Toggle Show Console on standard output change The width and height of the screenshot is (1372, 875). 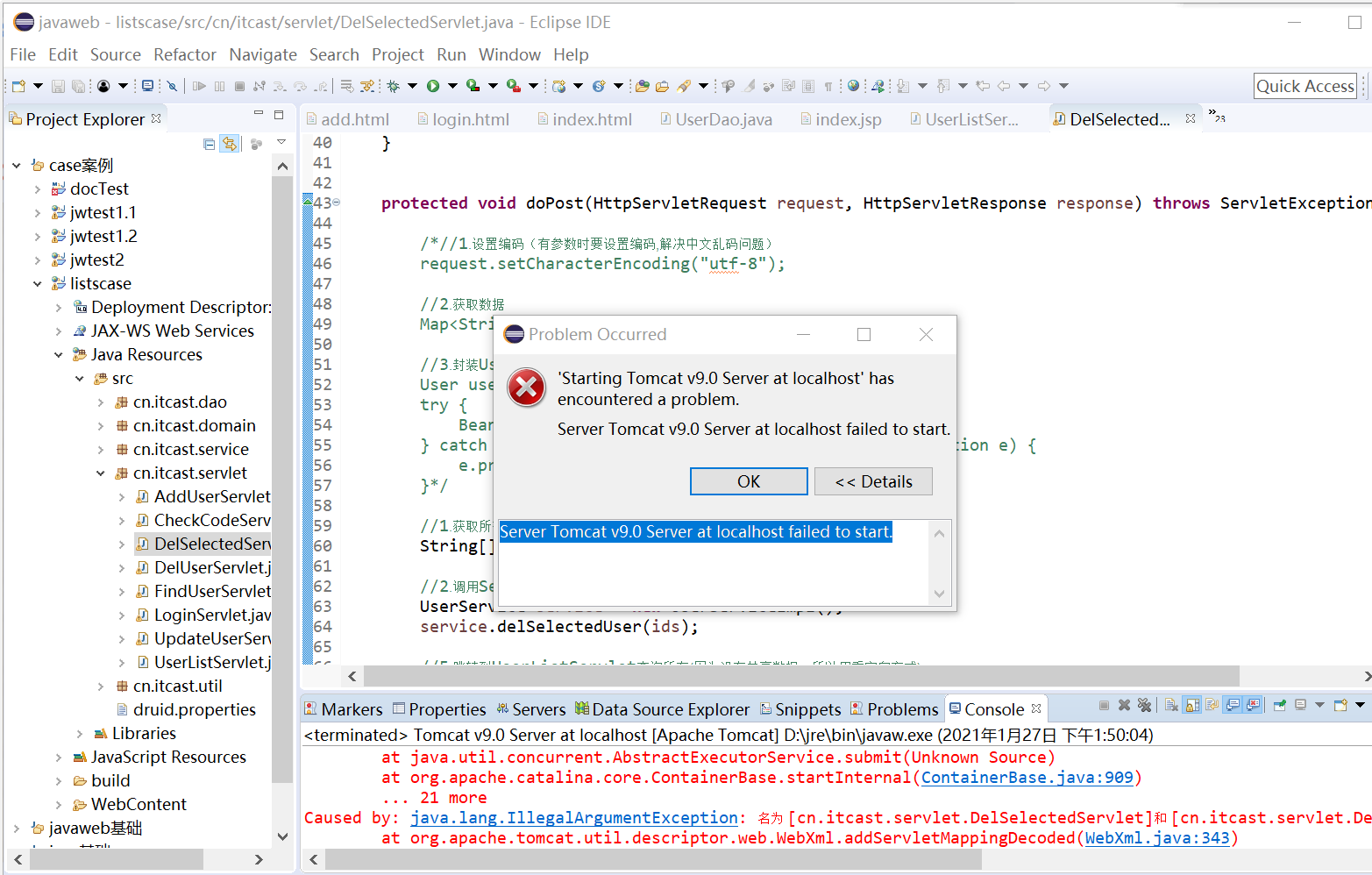pyautogui.click(x=1233, y=705)
